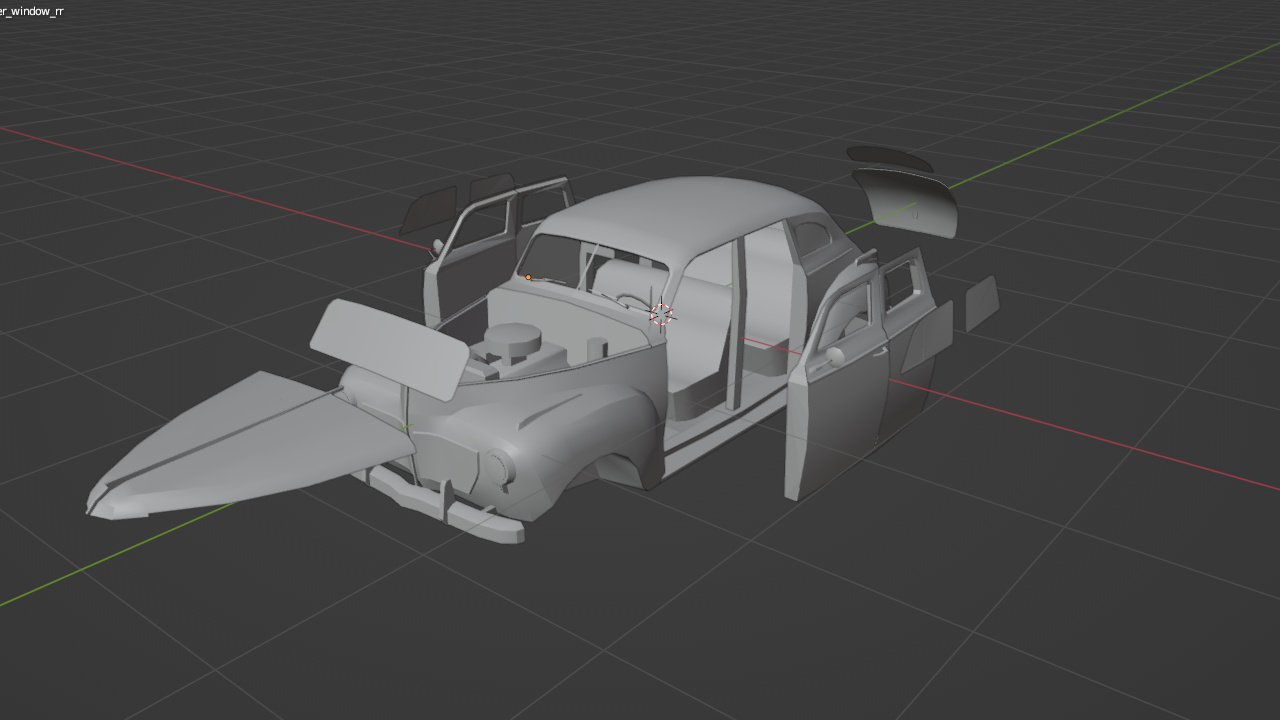Click the orange object origin dot
This screenshot has width=1280, height=720.
click(x=528, y=277)
